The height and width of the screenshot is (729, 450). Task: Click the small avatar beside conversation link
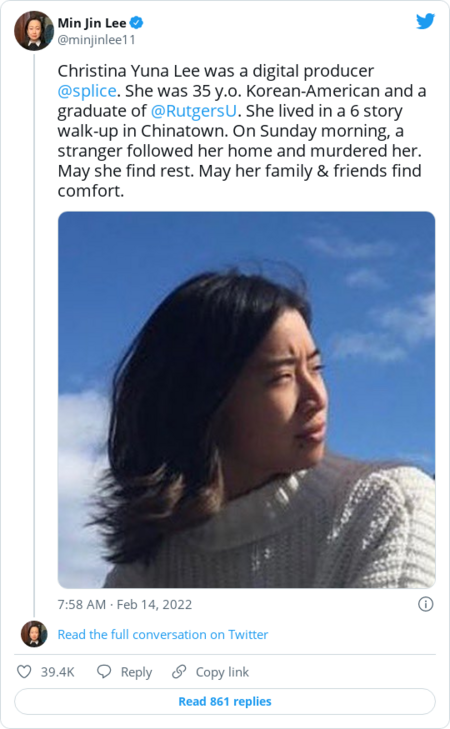pos(34,634)
